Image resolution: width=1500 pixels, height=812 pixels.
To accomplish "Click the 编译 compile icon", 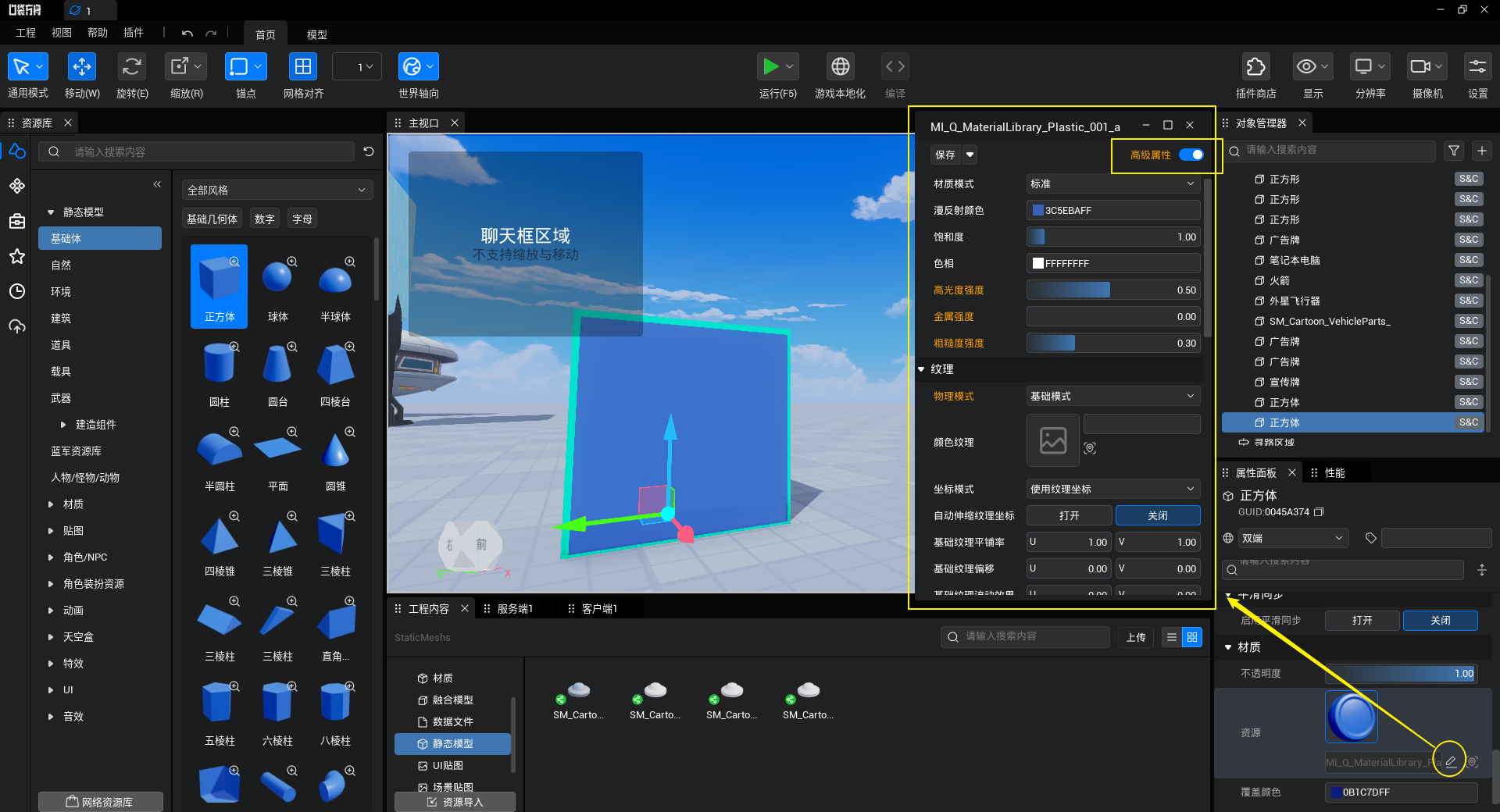I will (x=895, y=66).
